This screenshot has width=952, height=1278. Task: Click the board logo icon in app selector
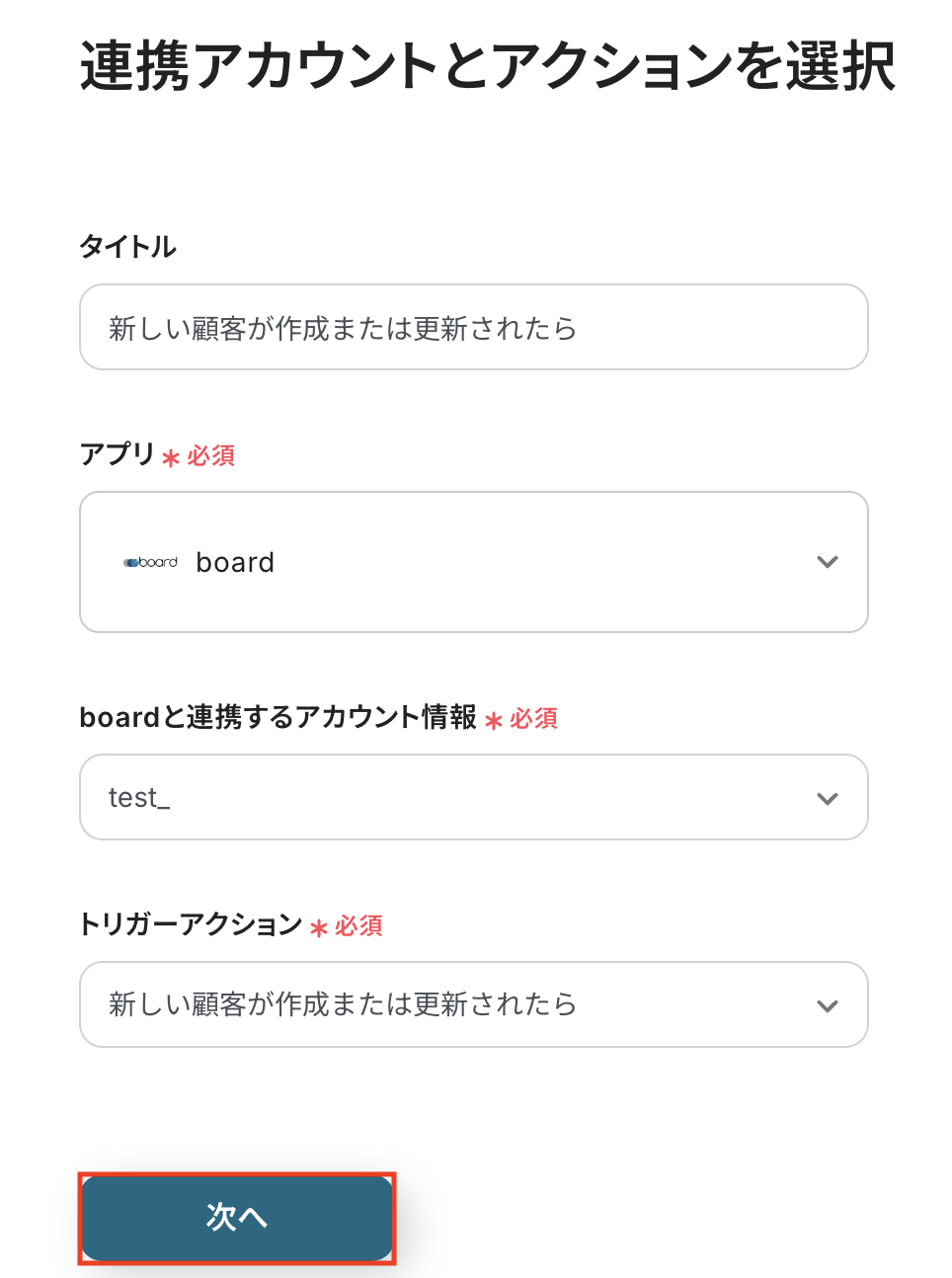pyautogui.click(x=150, y=562)
